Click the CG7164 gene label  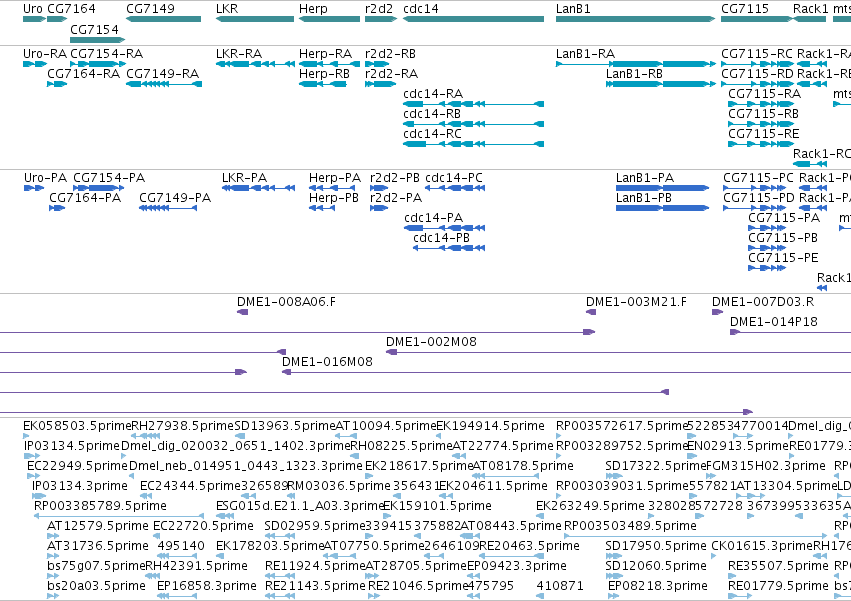coord(71,9)
